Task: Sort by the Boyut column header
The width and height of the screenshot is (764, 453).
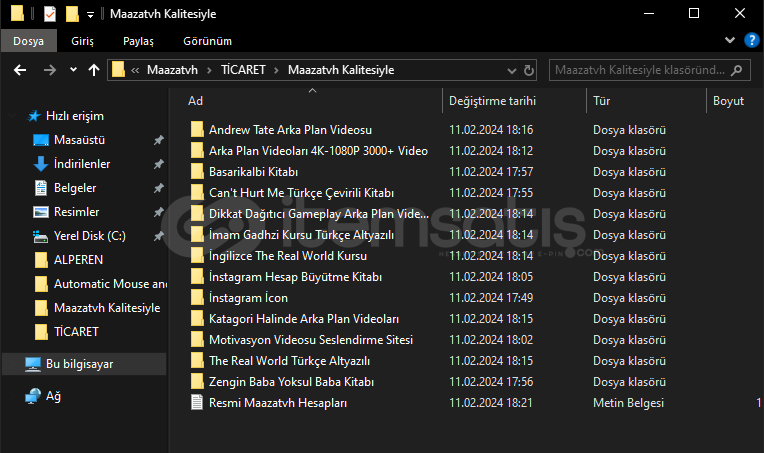Action: point(728,101)
